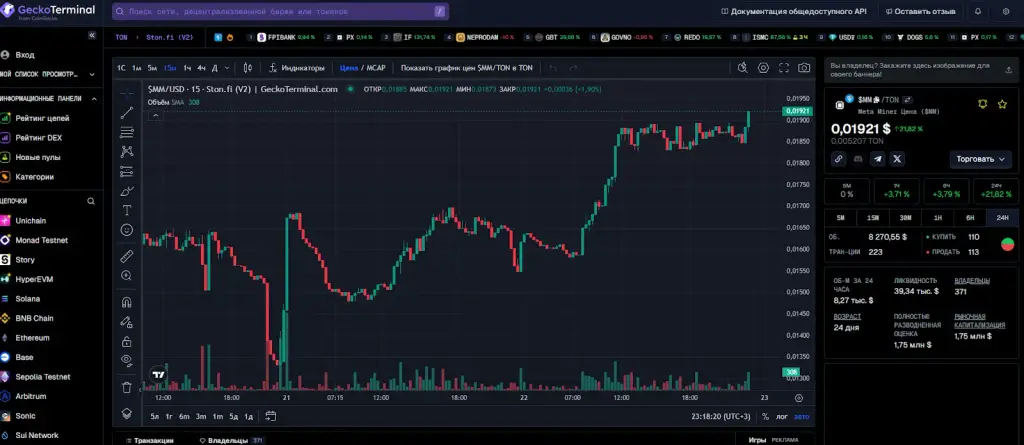Open the token X (Twitter) icon
Viewport: 1024px width, 445px height.
point(898,158)
